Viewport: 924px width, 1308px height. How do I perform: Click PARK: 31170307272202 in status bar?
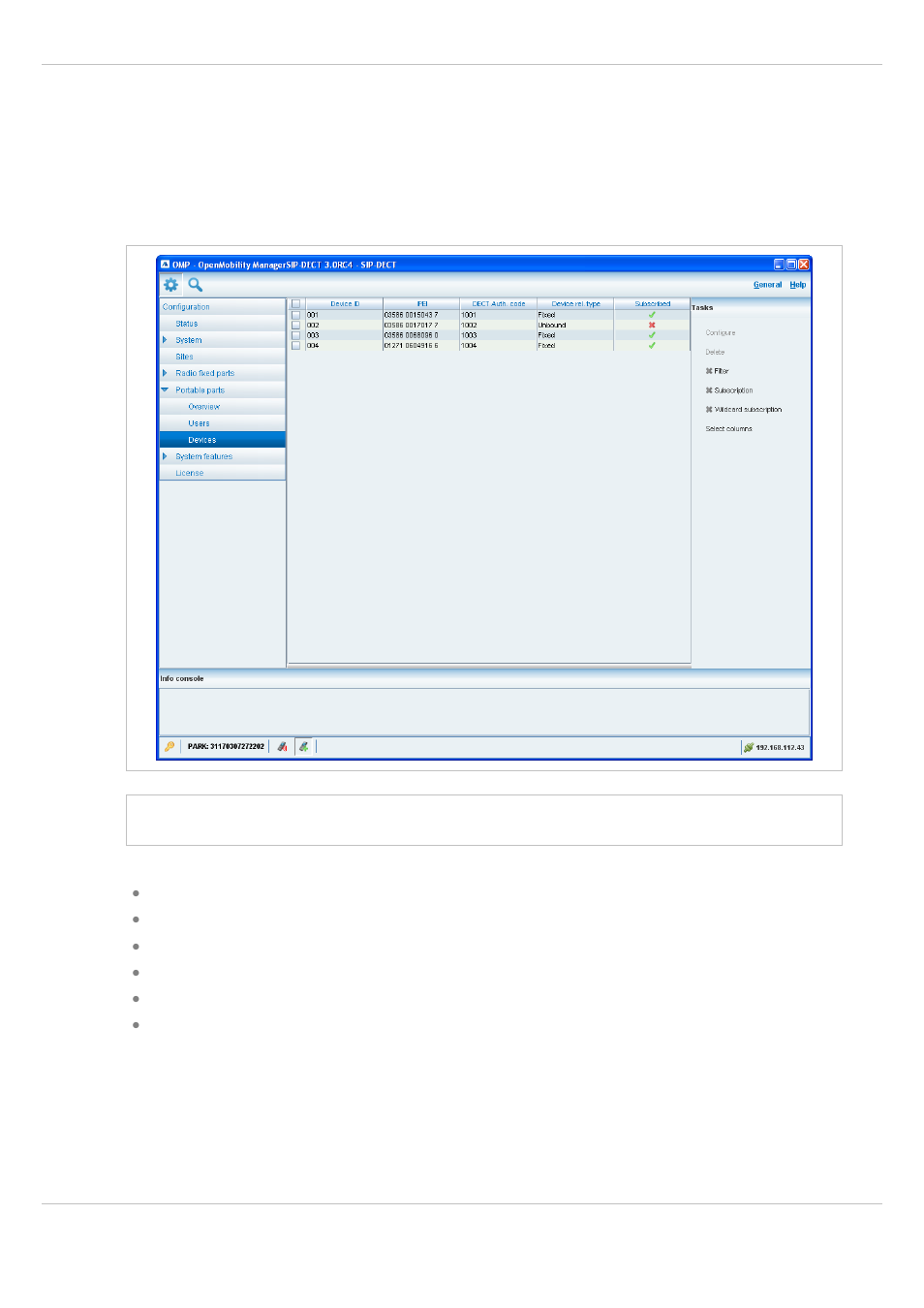click(226, 747)
